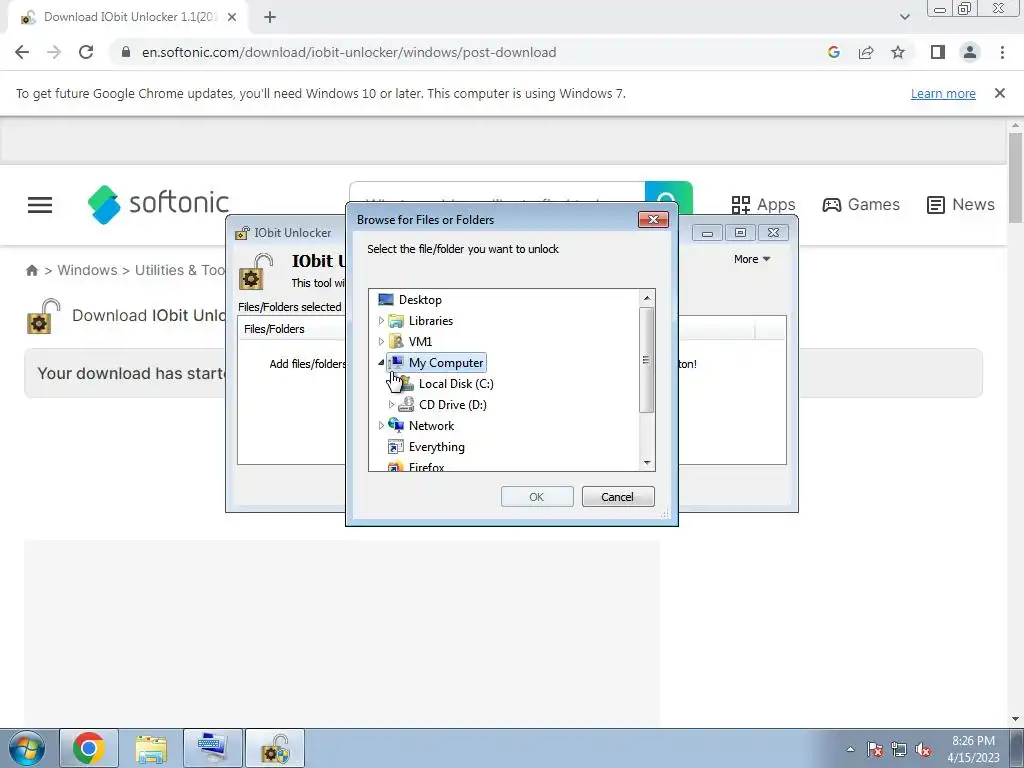Select Libraries in the folder tree
Viewport: 1024px width, 768px height.
(x=430, y=321)
